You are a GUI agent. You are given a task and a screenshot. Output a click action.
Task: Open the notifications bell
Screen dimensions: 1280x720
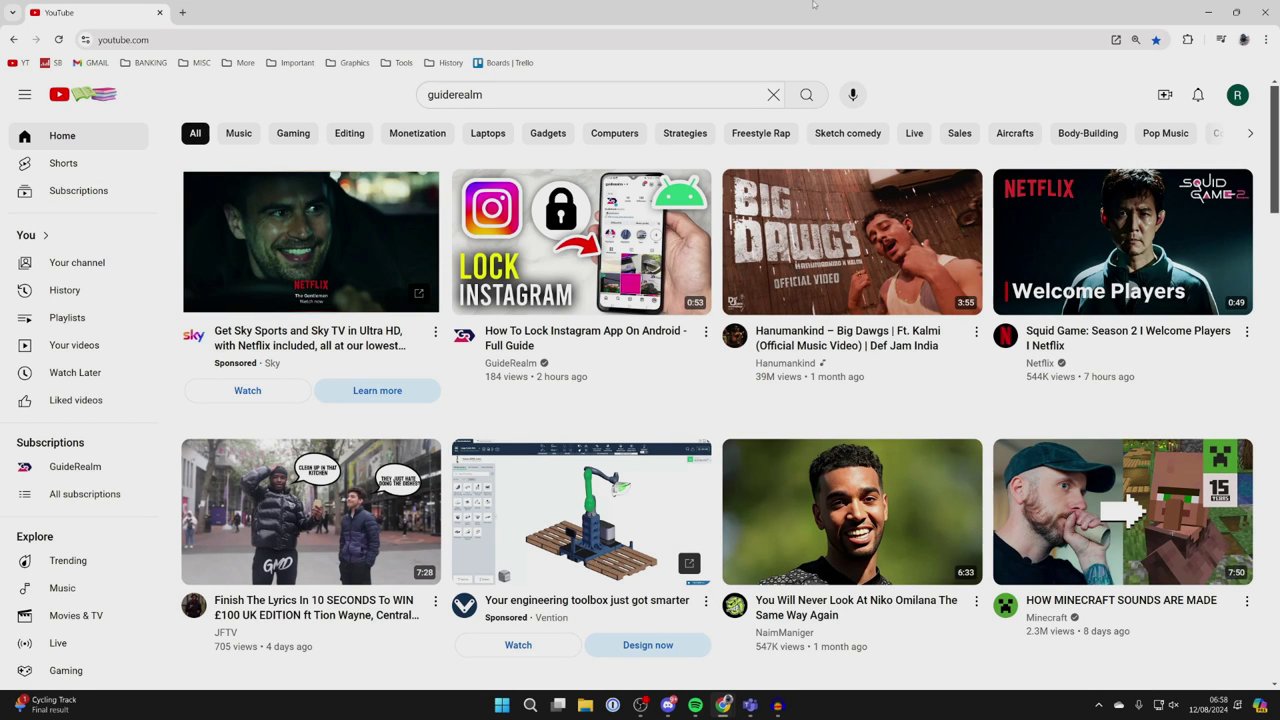tap(1198, 94)
